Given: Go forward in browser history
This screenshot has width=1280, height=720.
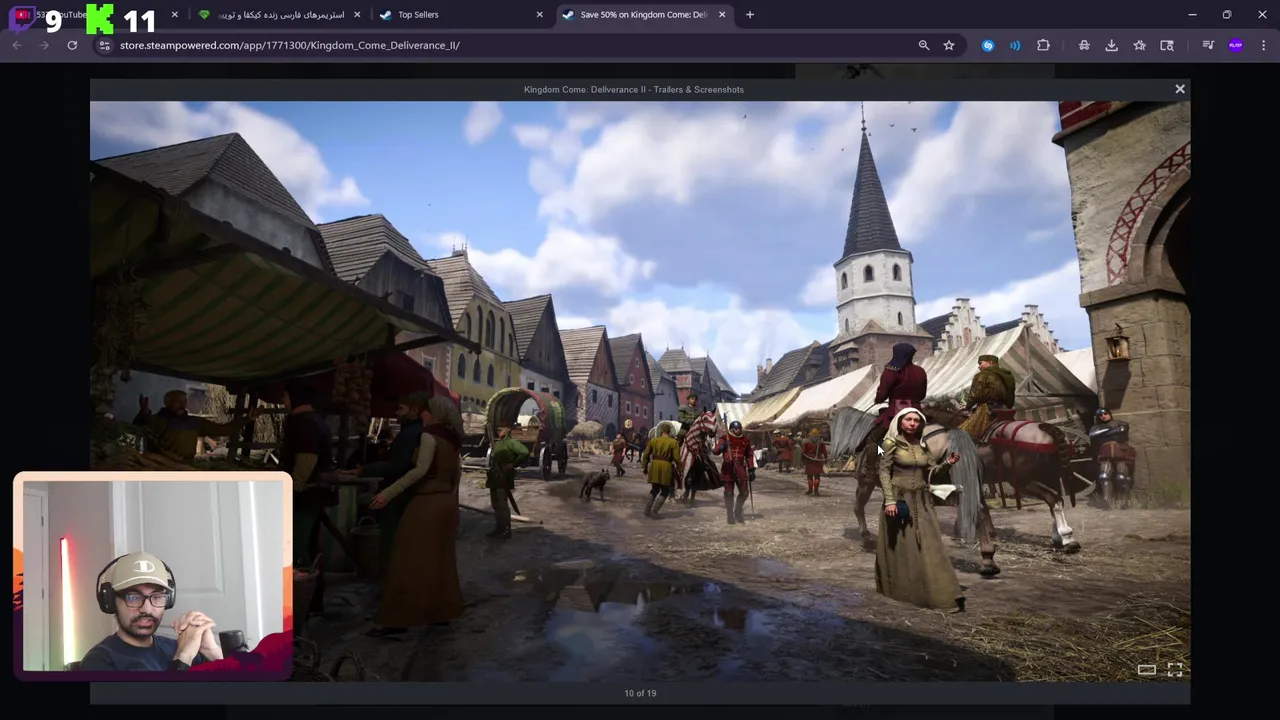Looking at the screenshot, I should point(44,45).
